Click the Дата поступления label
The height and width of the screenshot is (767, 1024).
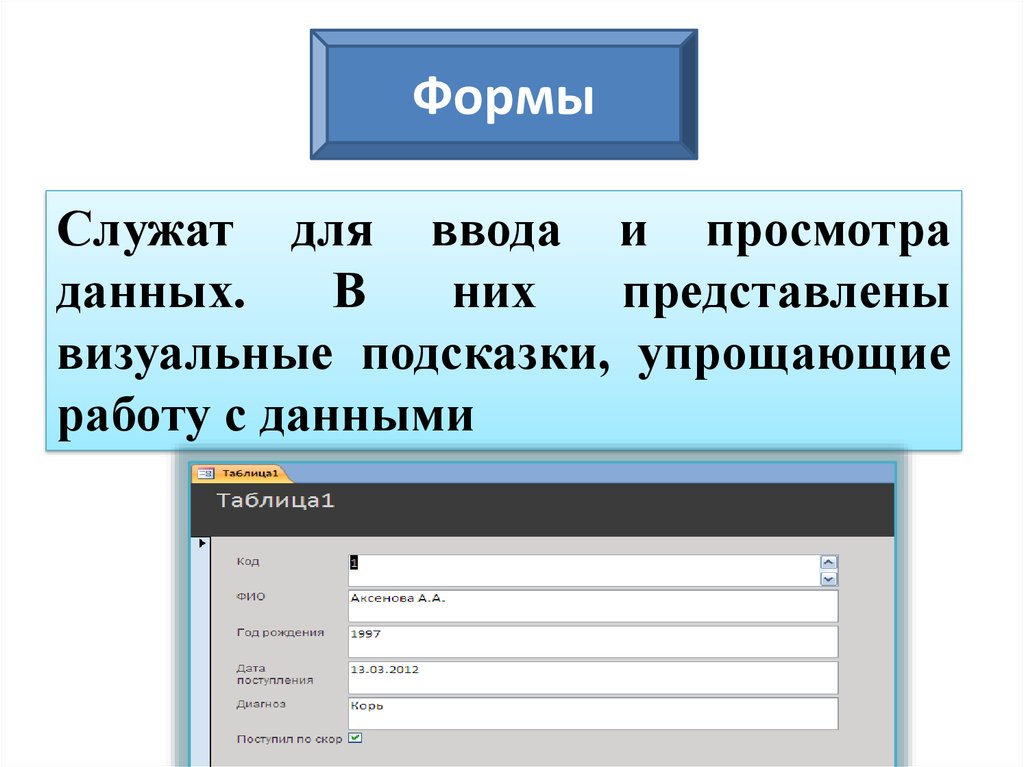[x=275, y=674]
